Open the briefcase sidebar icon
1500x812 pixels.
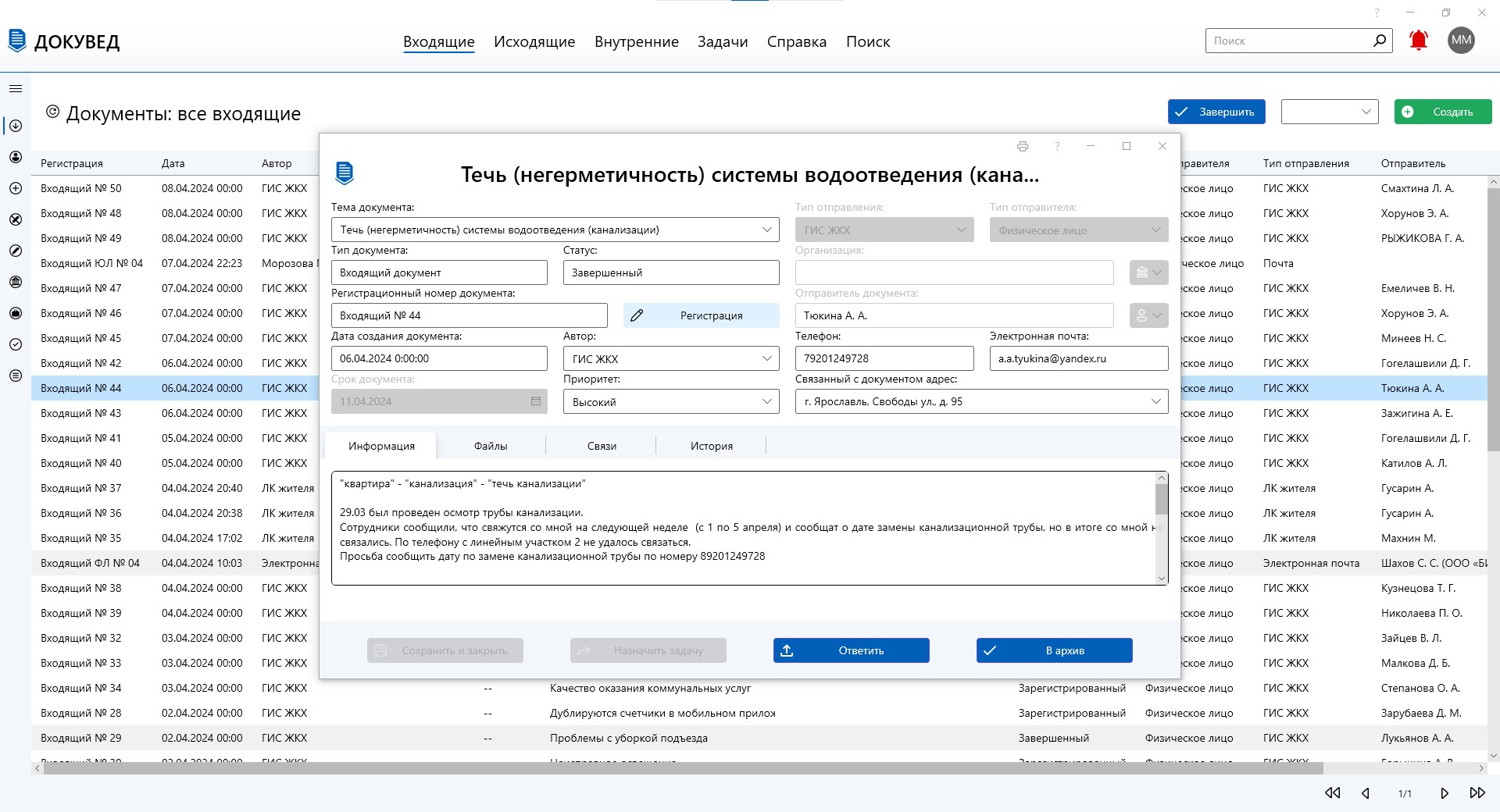[16, 313]
